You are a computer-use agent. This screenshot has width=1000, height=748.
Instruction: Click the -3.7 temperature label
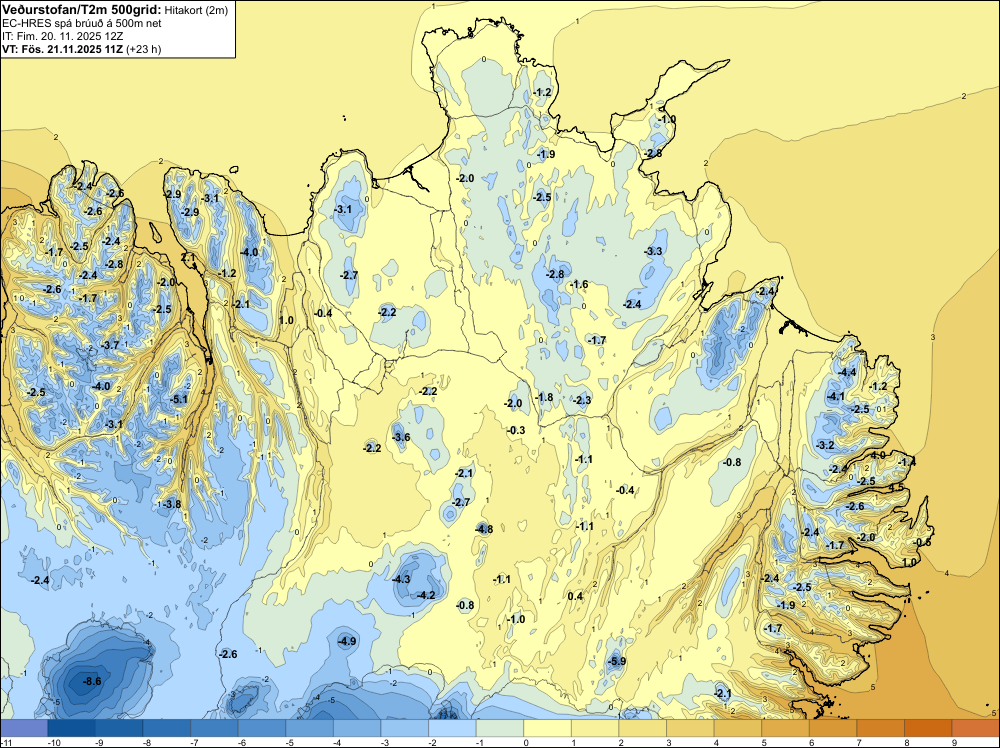110,345
